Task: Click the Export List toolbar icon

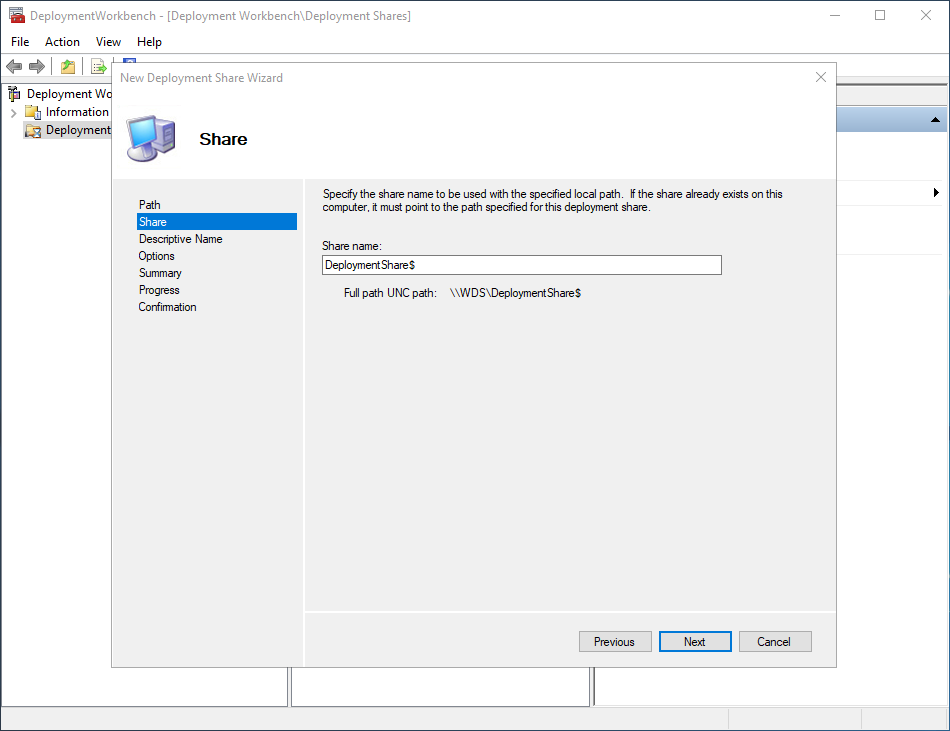Action: click(98, 66)
